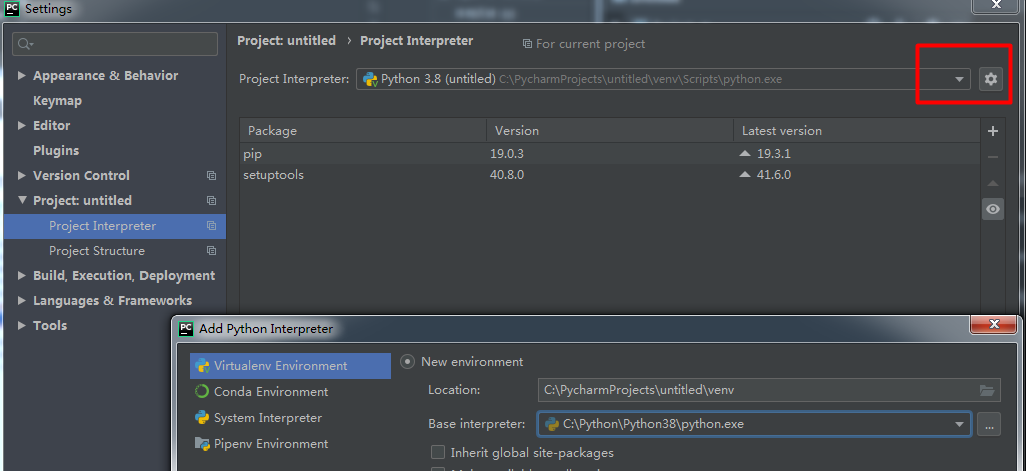Toggle the show early releases eye icon

point(992,209)
